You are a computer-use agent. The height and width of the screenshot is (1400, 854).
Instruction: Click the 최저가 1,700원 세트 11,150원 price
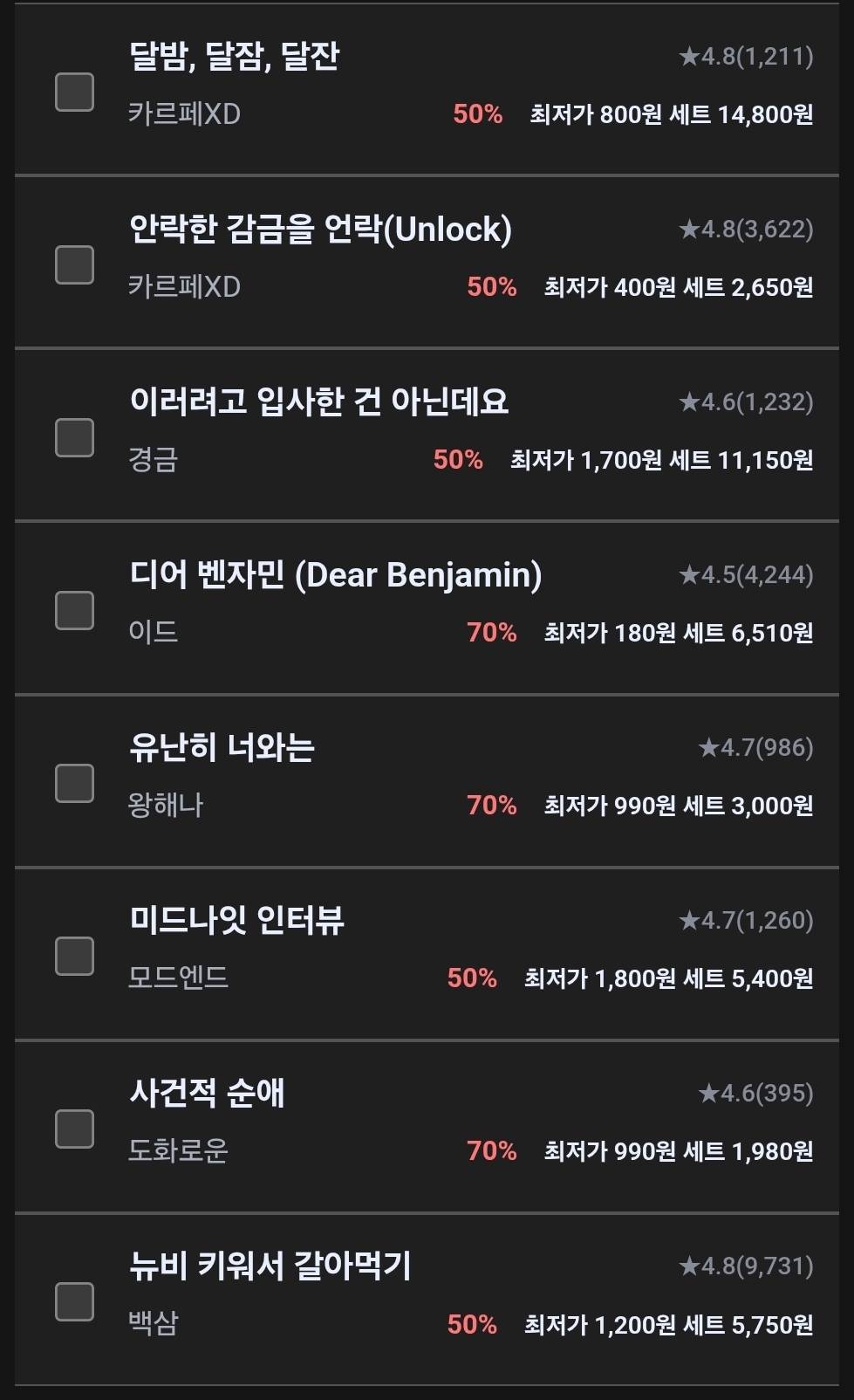661,460
